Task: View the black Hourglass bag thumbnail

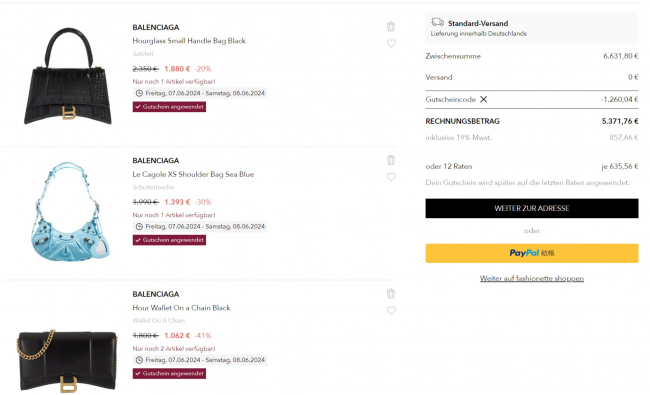Action: point(68,76)
